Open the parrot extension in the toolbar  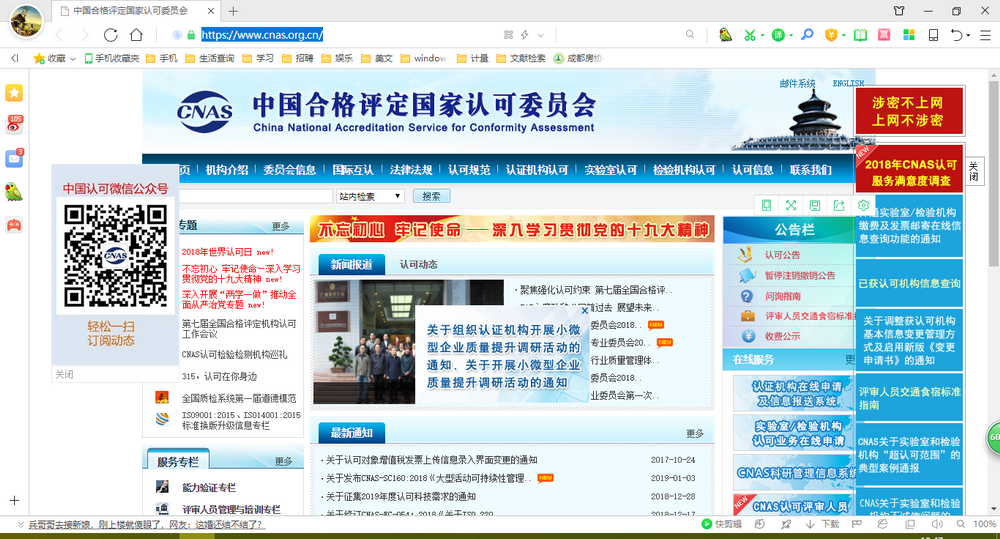(725, 35)
